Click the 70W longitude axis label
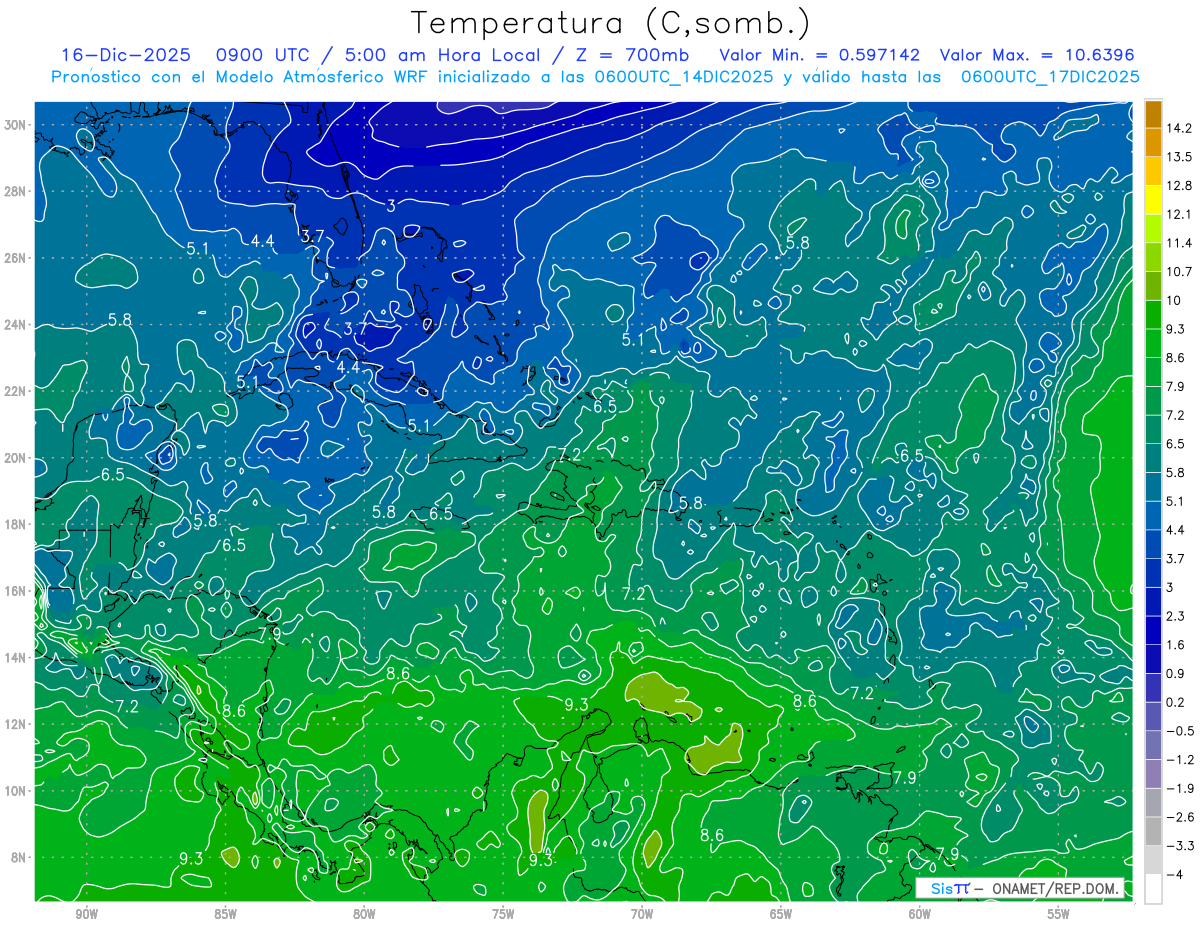1200x927 pixels. (x=642, y=914)
